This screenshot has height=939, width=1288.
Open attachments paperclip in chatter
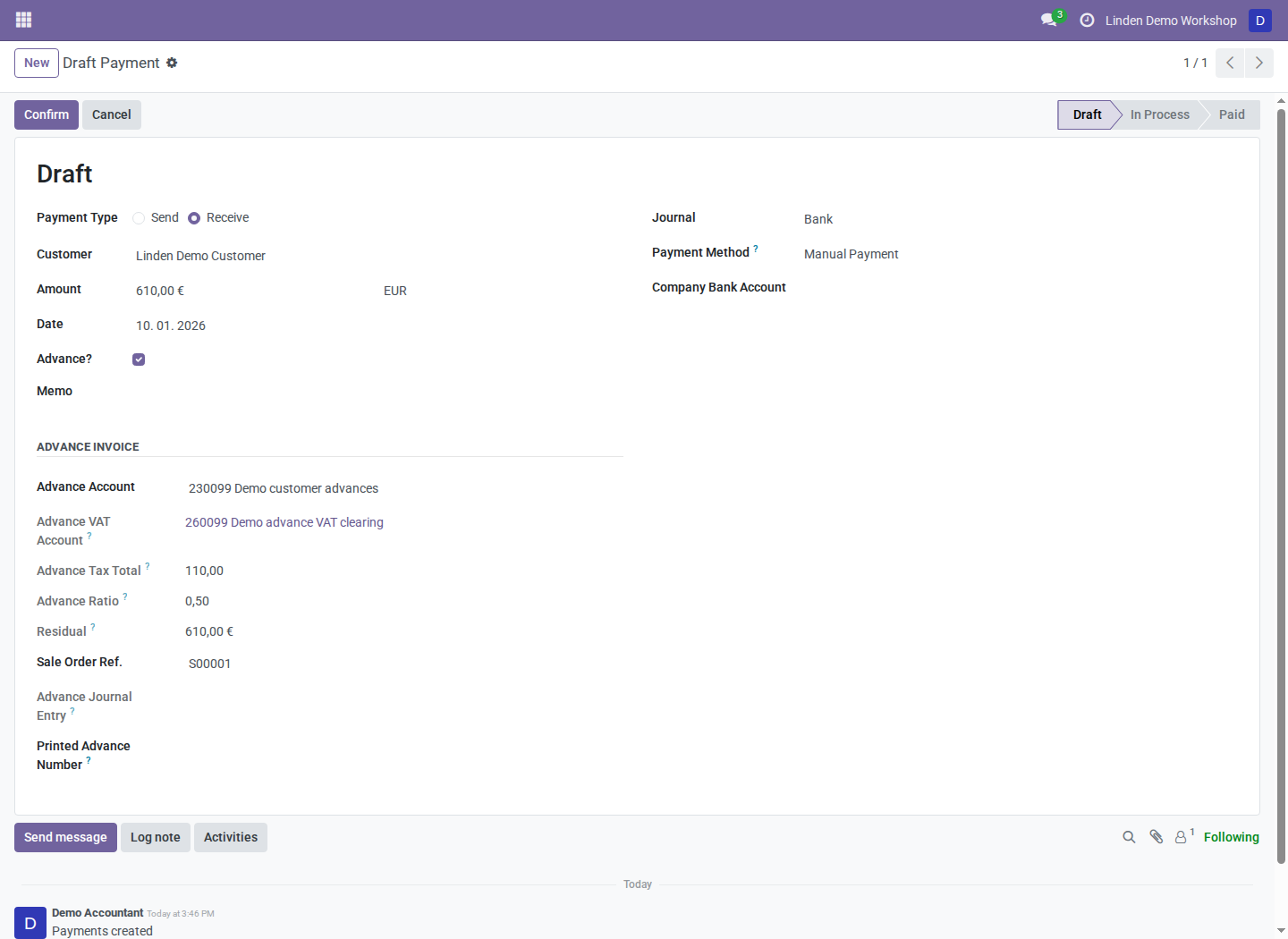pos(1157,837)
